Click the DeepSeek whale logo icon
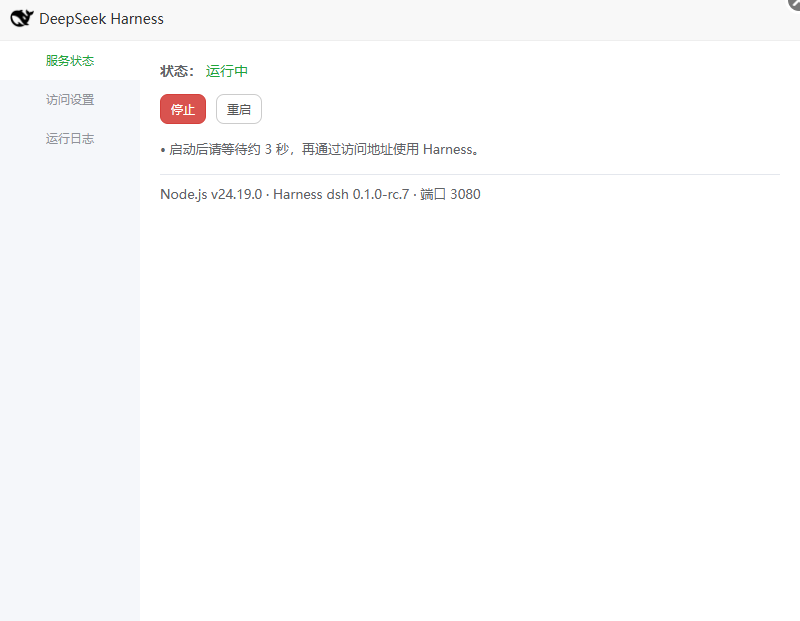This screenshot has height=621, width=800. point(22,18)
